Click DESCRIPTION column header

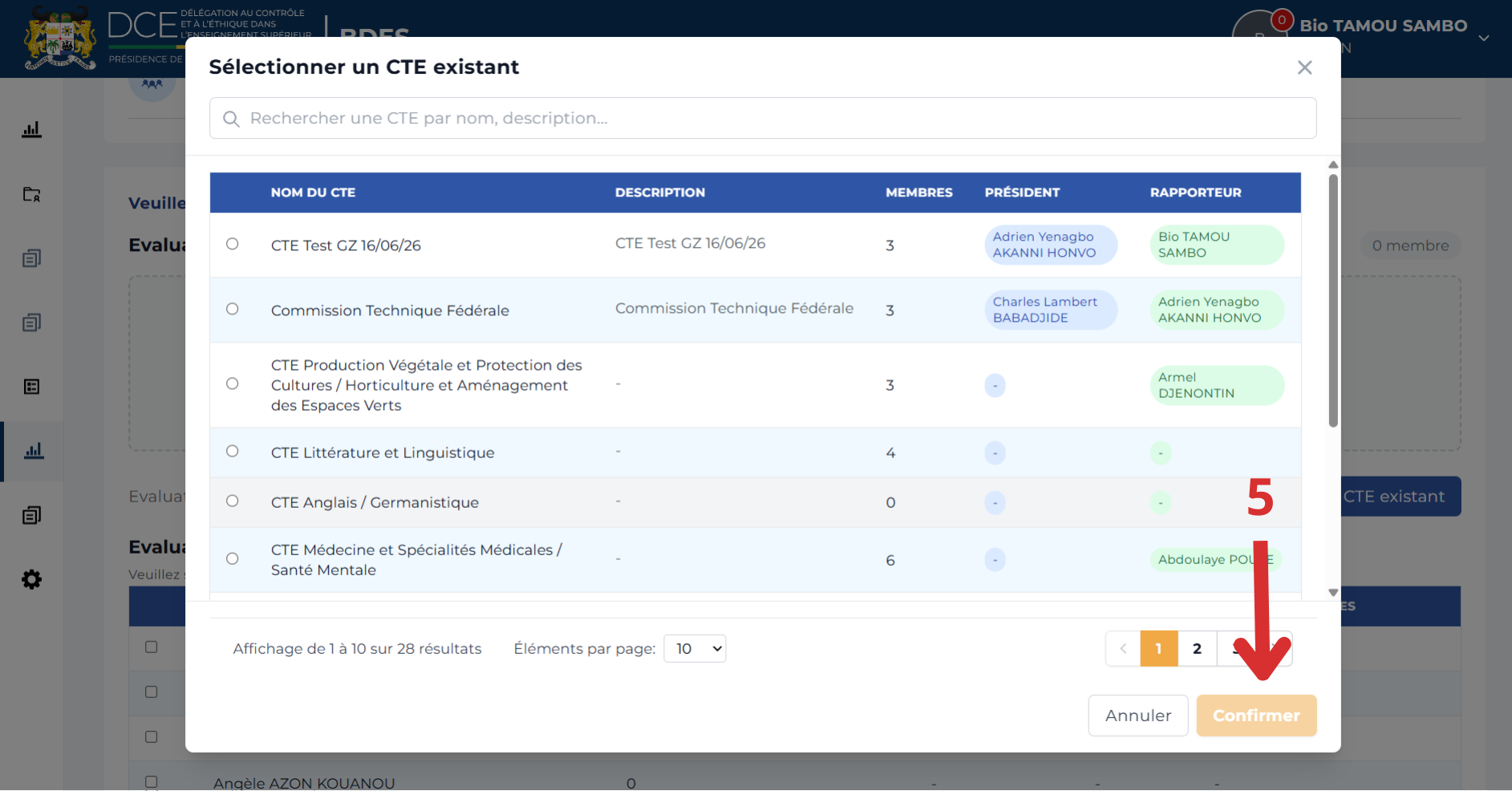pos(660,193)
